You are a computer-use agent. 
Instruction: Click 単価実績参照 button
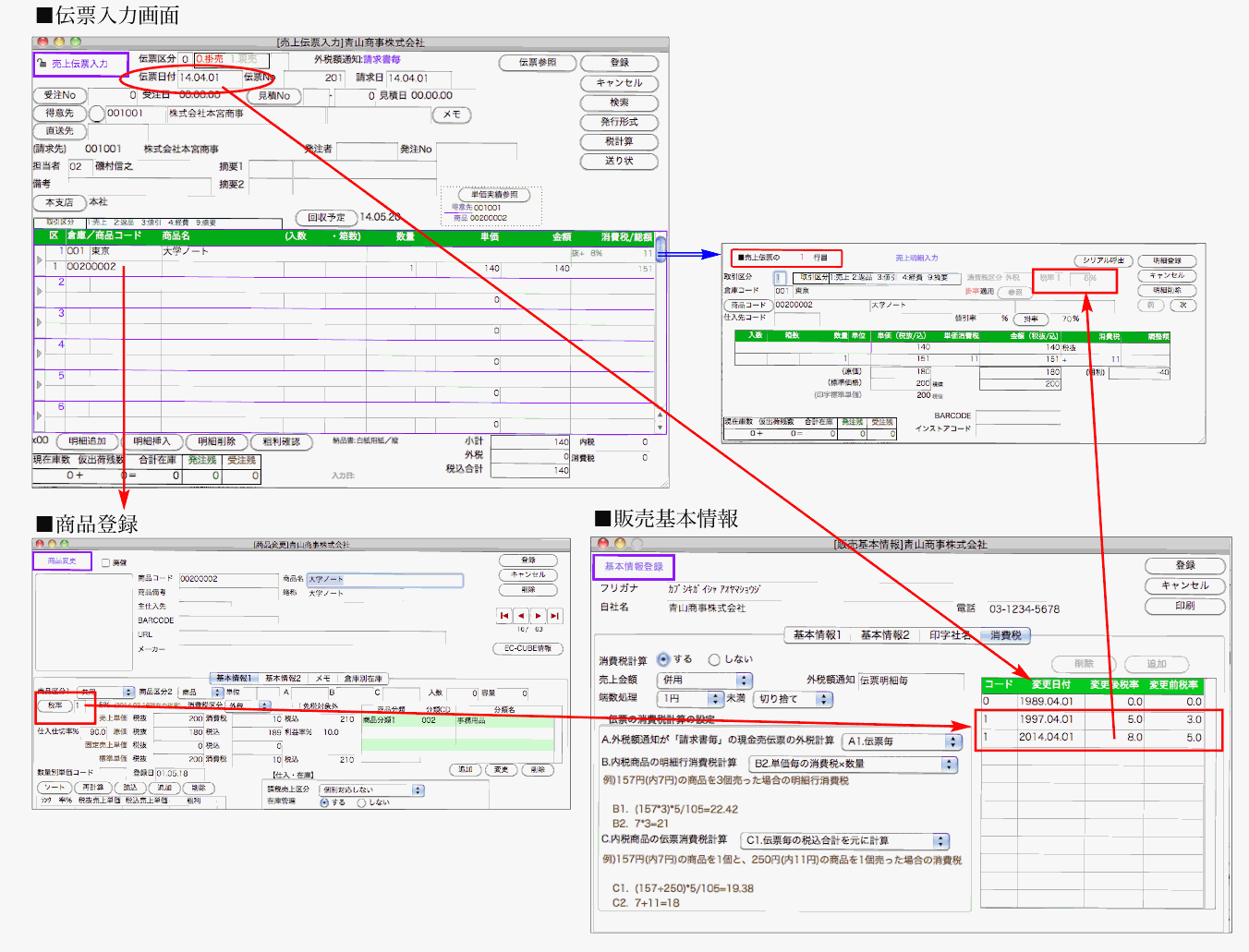[494, 195]
